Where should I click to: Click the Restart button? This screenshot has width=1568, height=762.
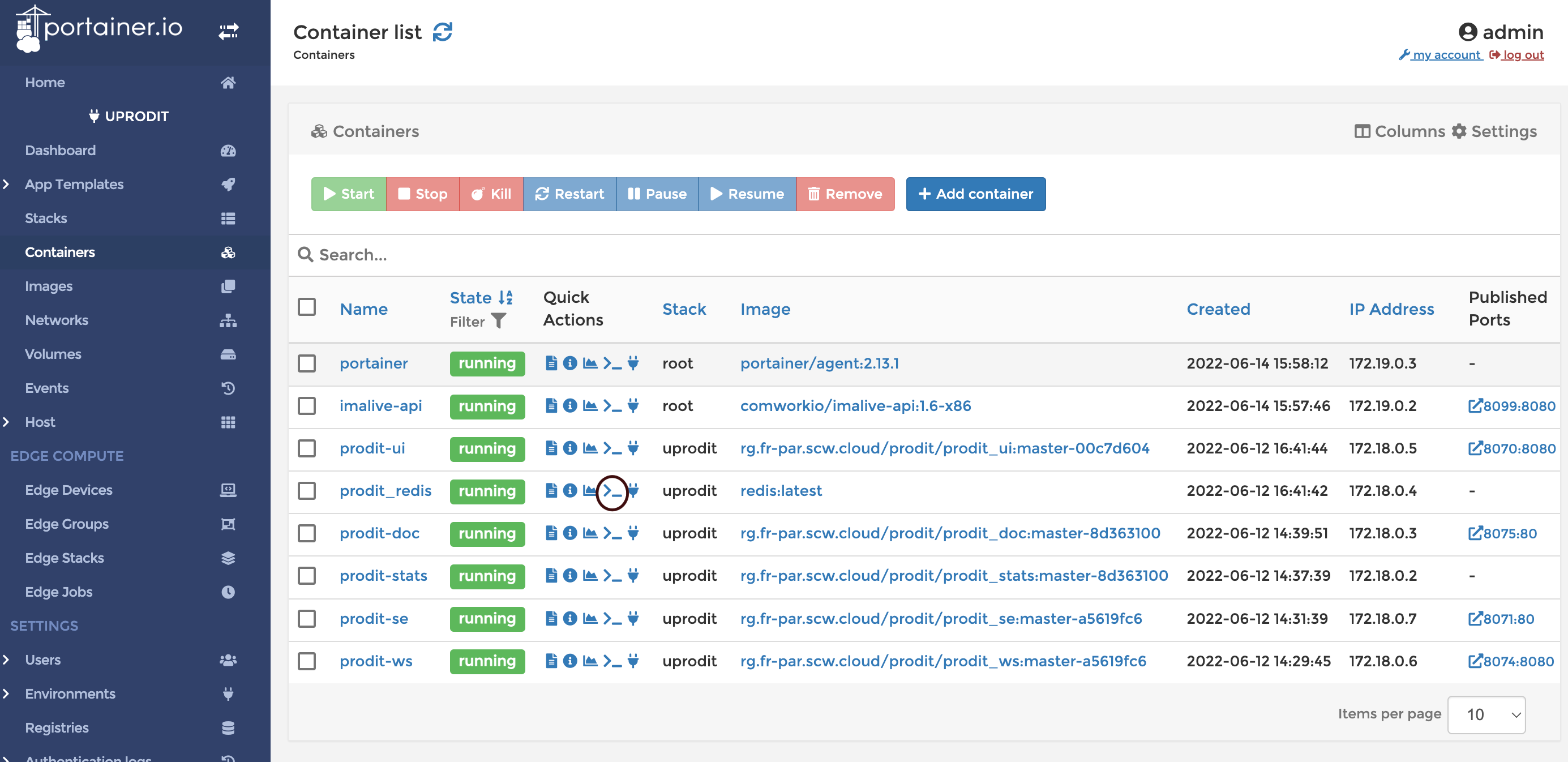(569, 194)
